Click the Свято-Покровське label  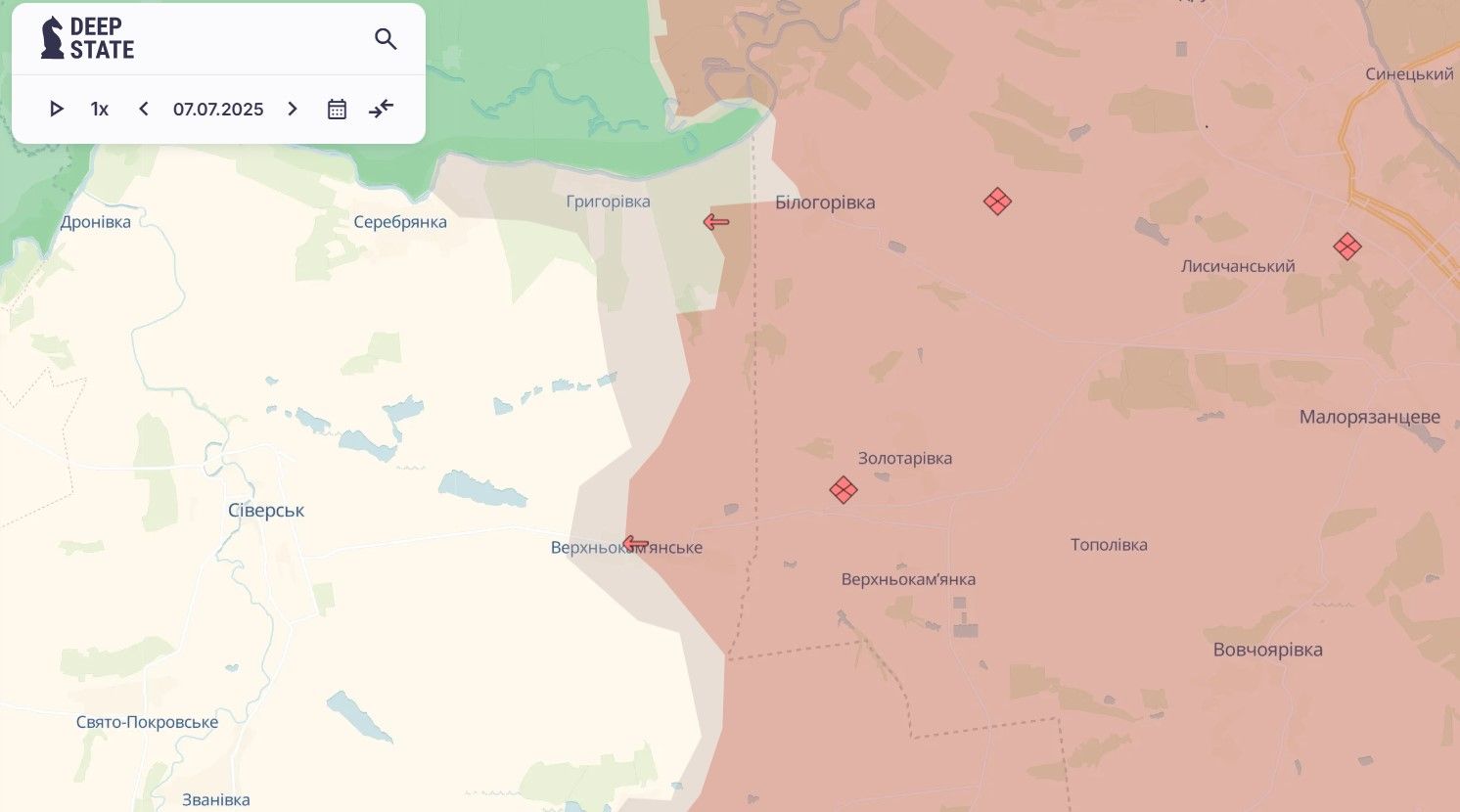coord(147,722)
